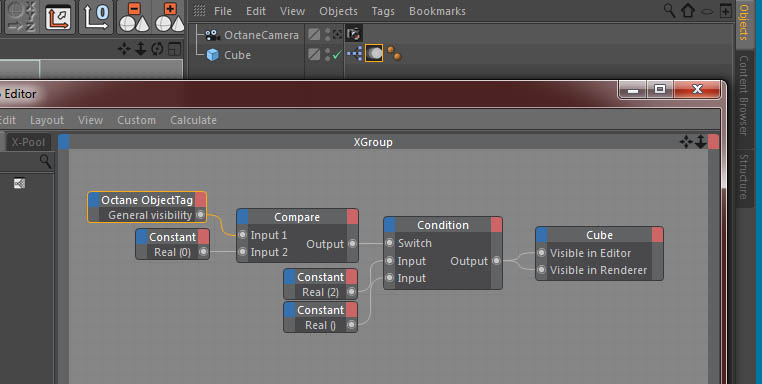
Task: Toggle the OctaneCamera active camera crosshair
Action: click(x=337, y=34)
